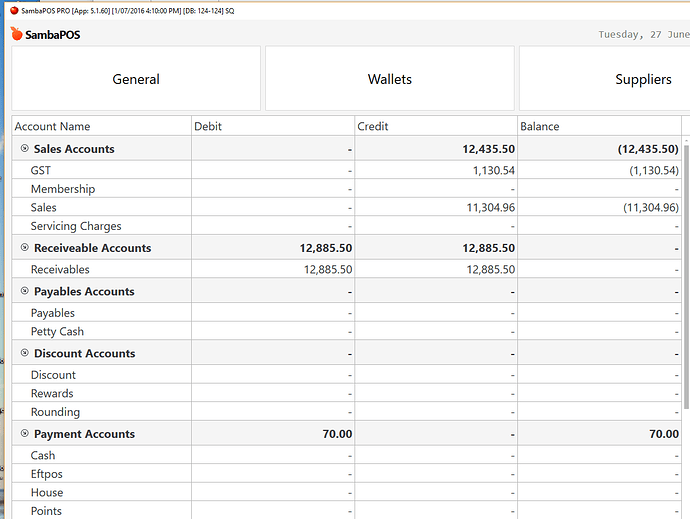This screenshot has width=690, height=519.
Task: Sort by the Debit column header
Action: click(273, 126)
